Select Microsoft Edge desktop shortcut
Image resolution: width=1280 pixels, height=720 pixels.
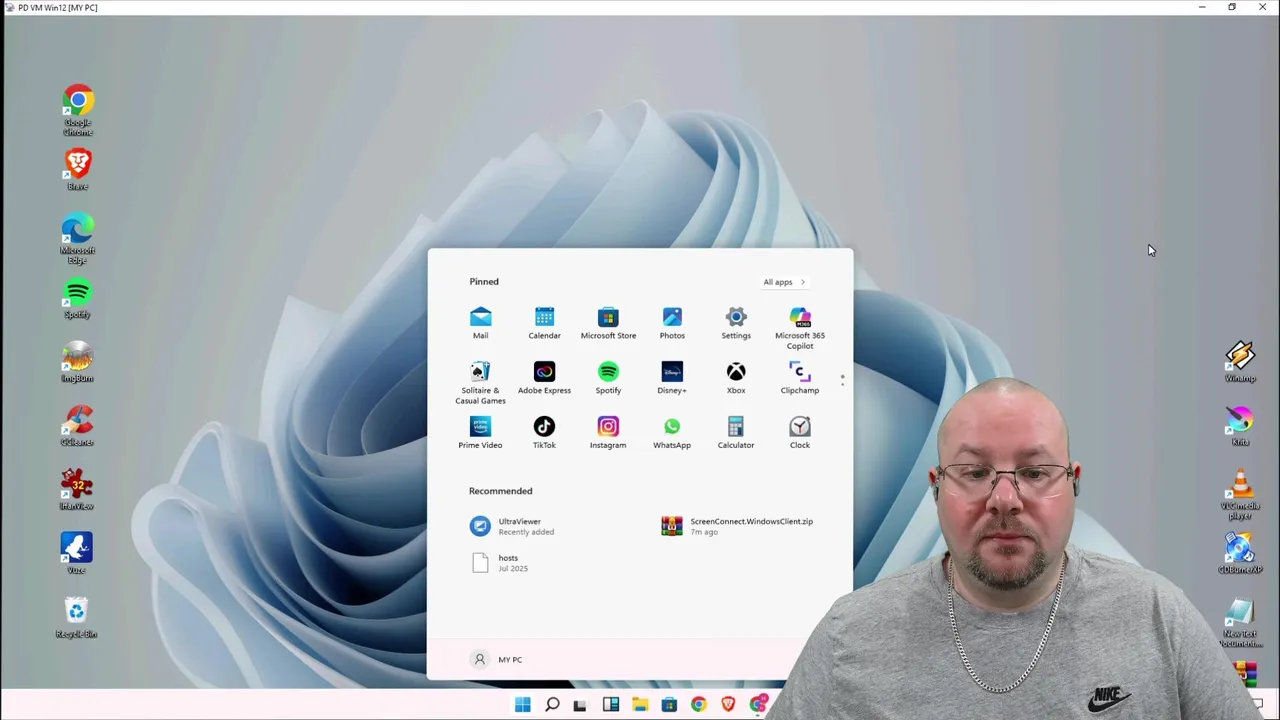[78, 239]
